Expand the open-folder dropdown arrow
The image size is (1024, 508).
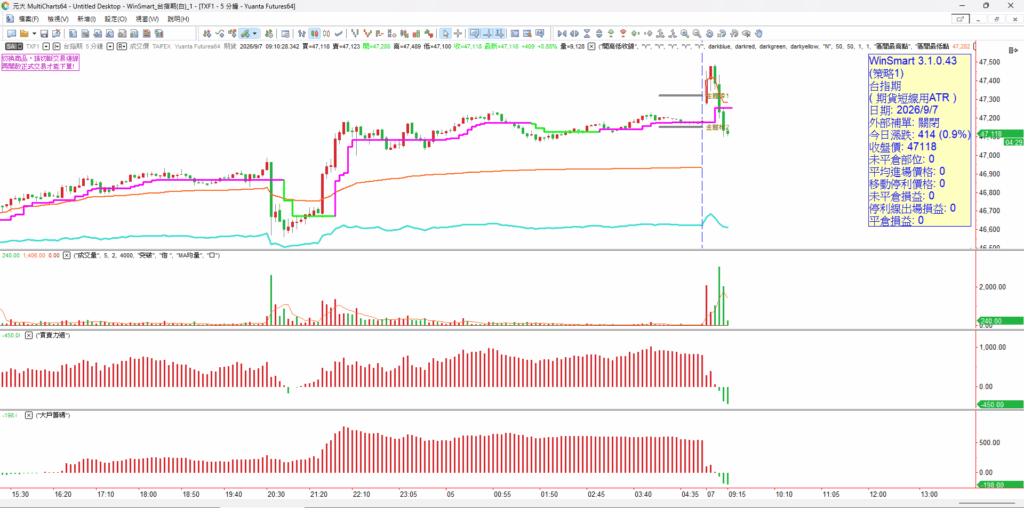[x=34, y=33]
